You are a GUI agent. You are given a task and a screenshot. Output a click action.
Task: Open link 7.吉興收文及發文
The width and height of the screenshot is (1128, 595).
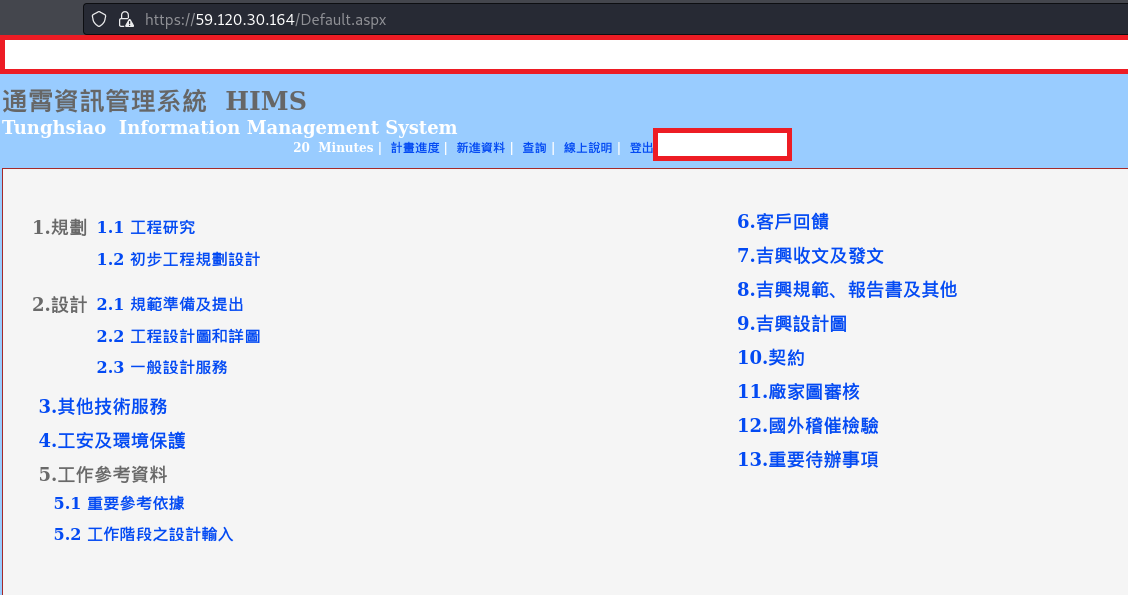tap(811, 255)
